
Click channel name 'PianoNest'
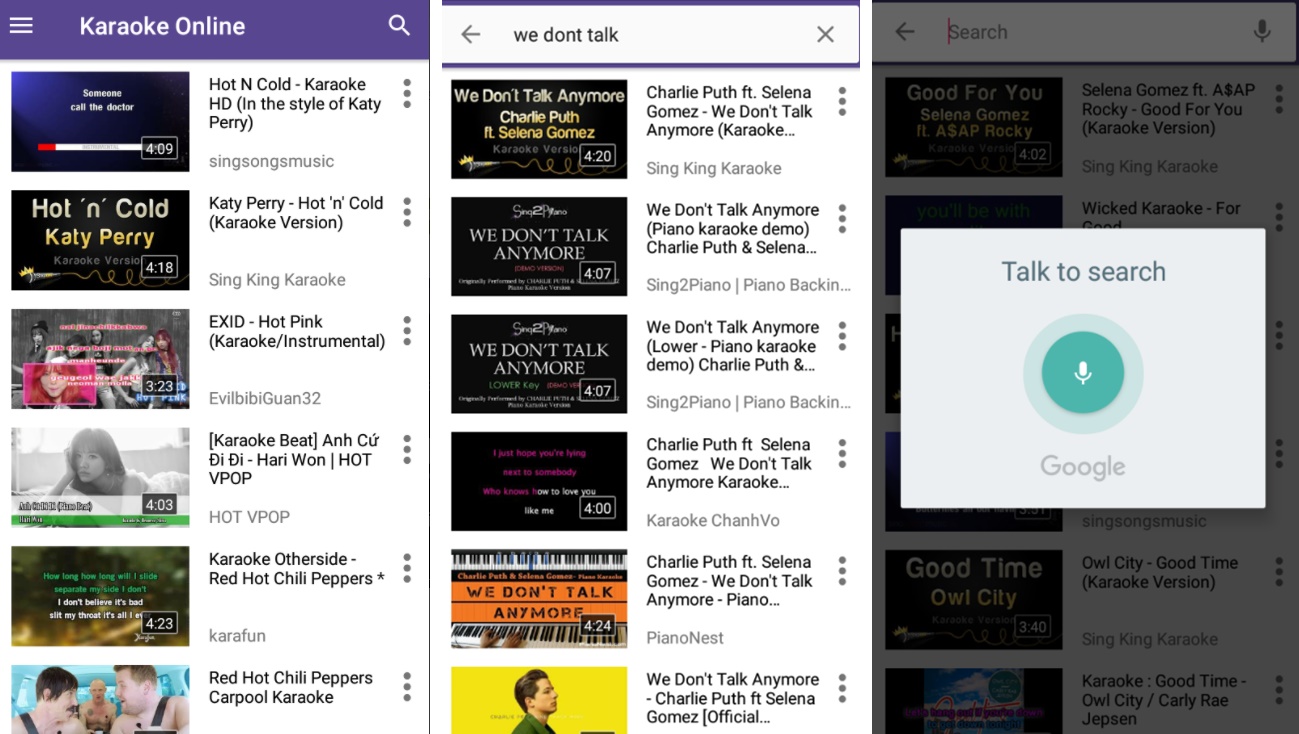[x=685, y=637]
